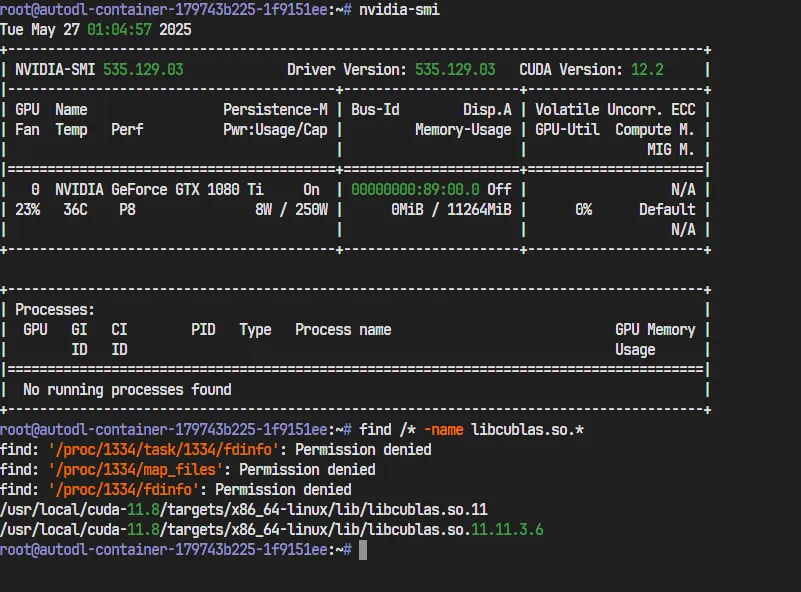This screenshot has width=801, height=592.
Task: Click the Persistence-M value On
Action: pyautogui.click(x=311, y=190)
